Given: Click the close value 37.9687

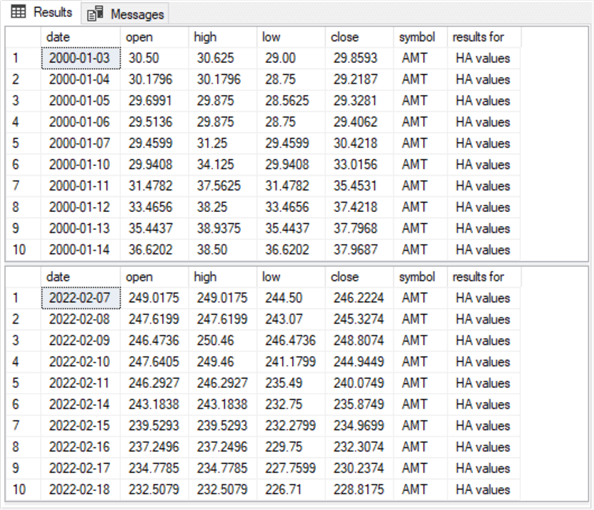Looking at the screenshot, I should click(359, 250).
